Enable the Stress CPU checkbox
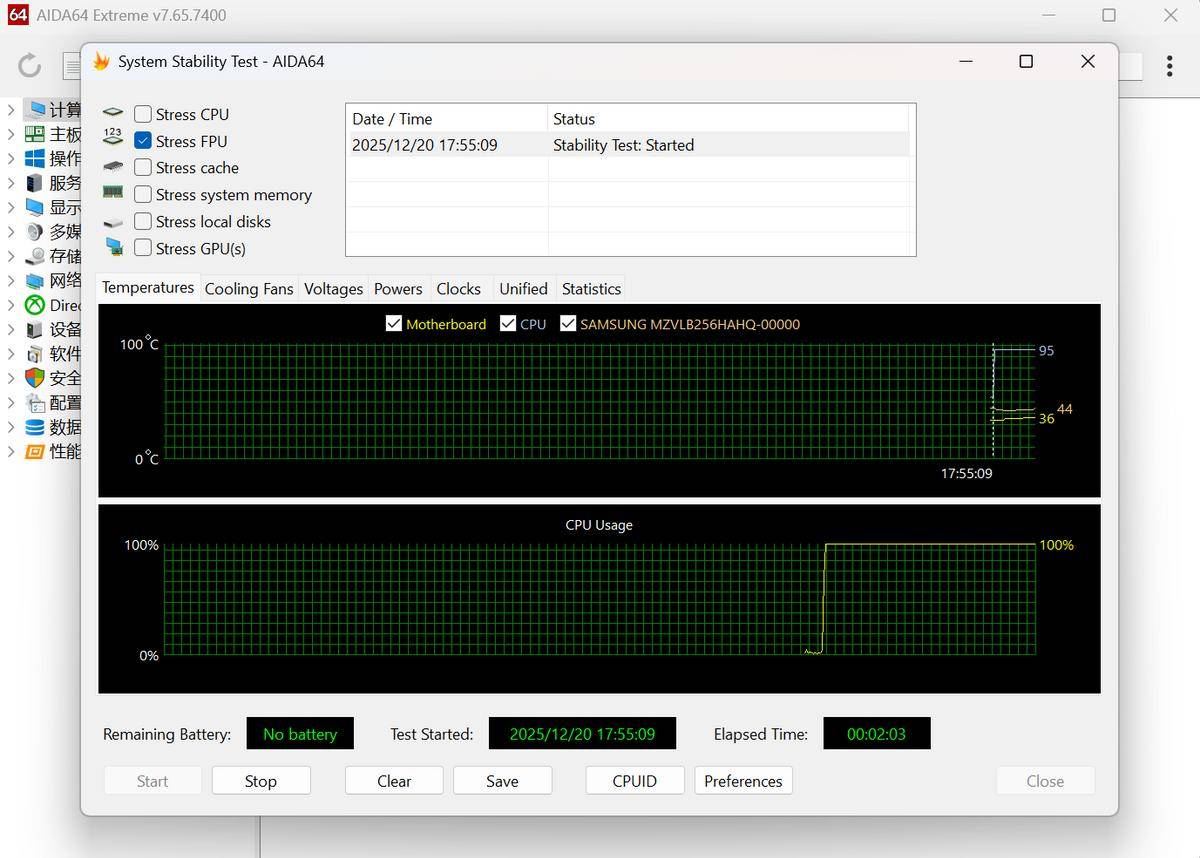1200x858 pixels. [x=143, y=114]
